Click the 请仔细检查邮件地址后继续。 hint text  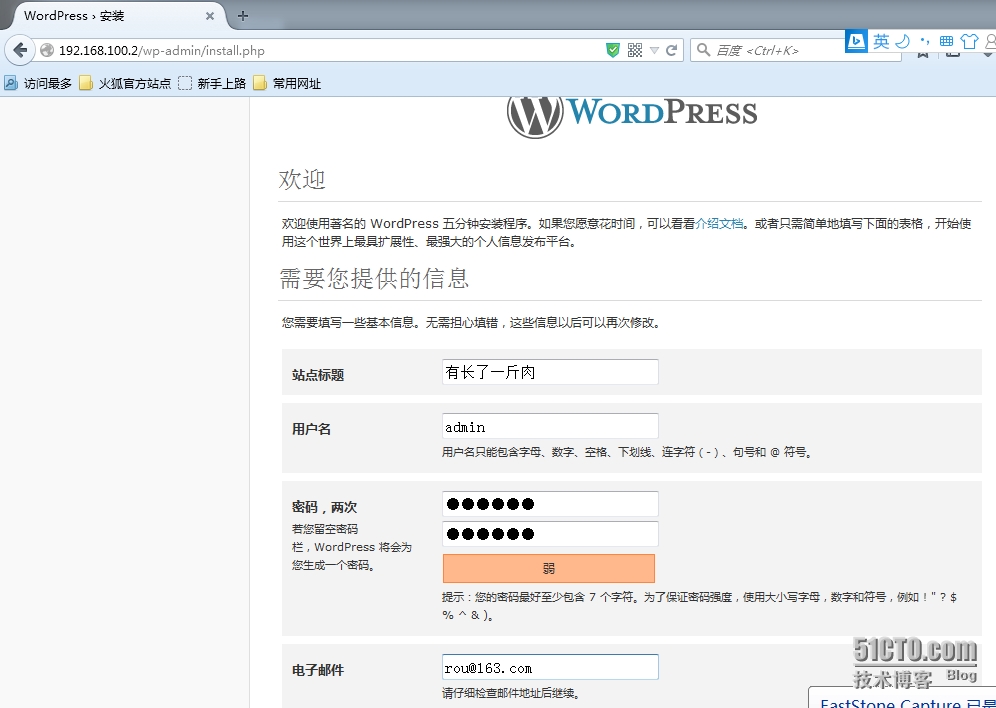[x=511, y=693]
